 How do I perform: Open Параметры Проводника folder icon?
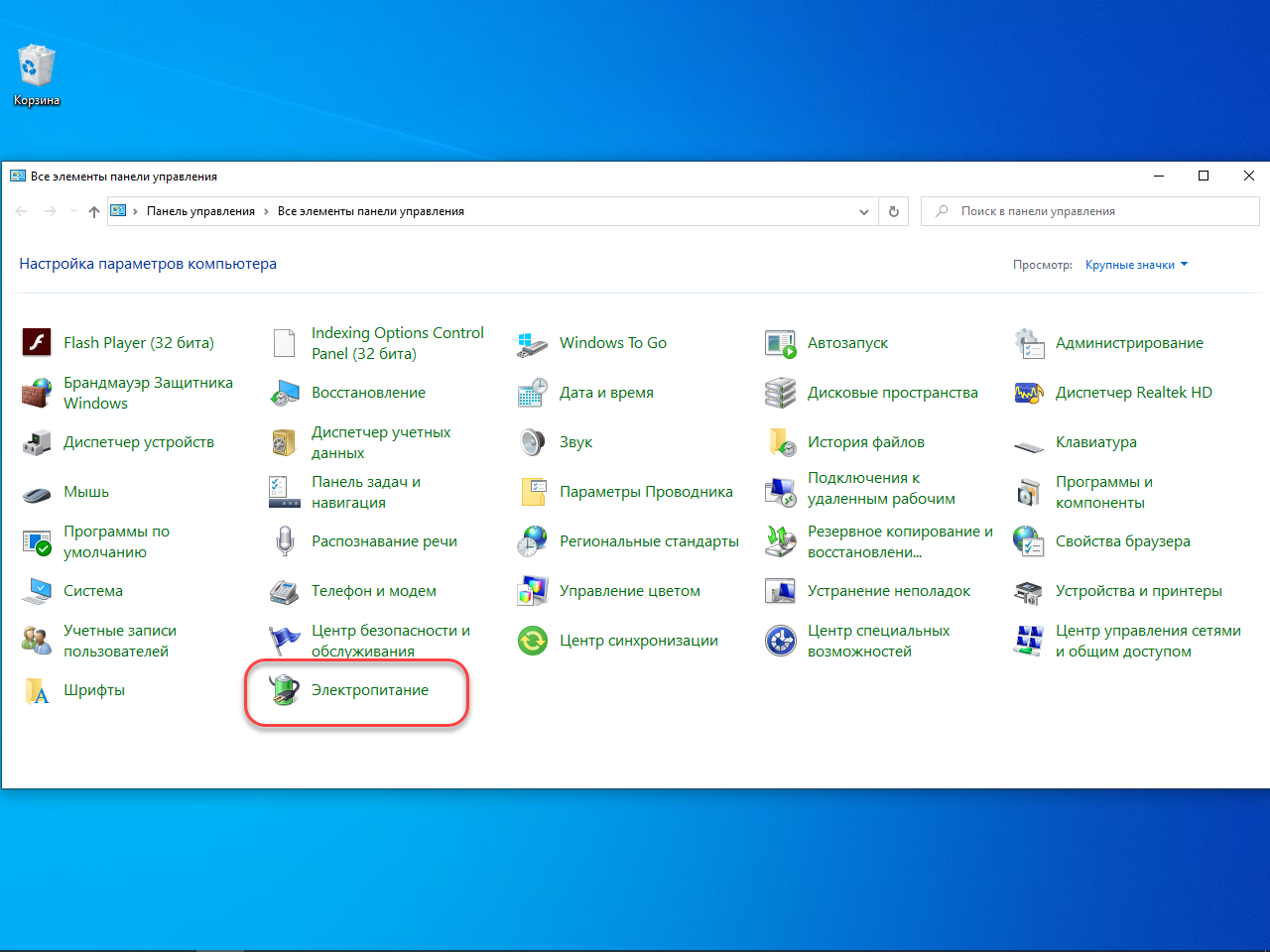533,492
